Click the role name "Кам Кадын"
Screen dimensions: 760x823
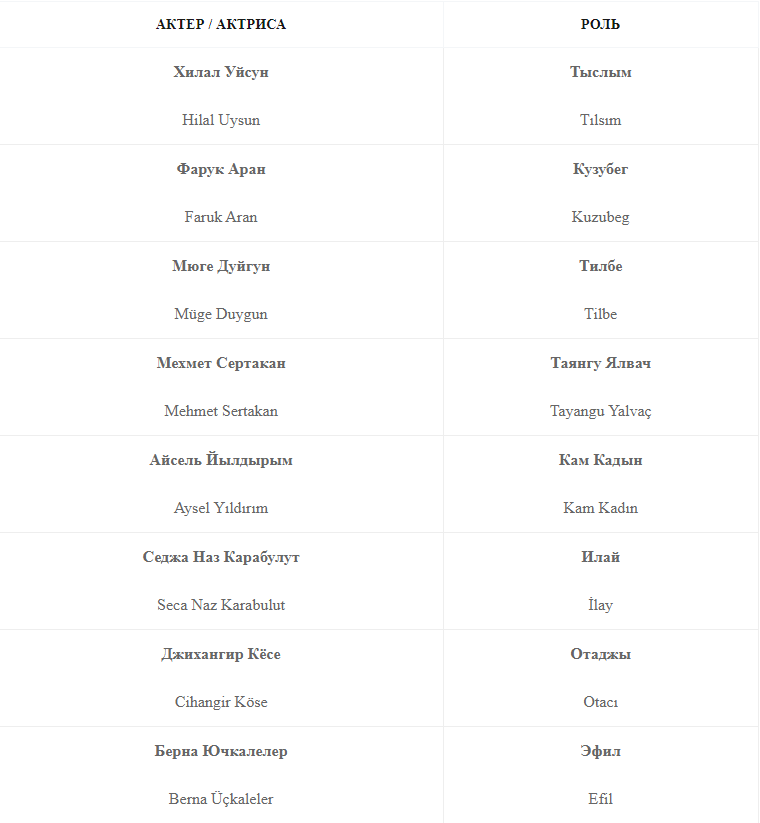click(x=600, y=460)
